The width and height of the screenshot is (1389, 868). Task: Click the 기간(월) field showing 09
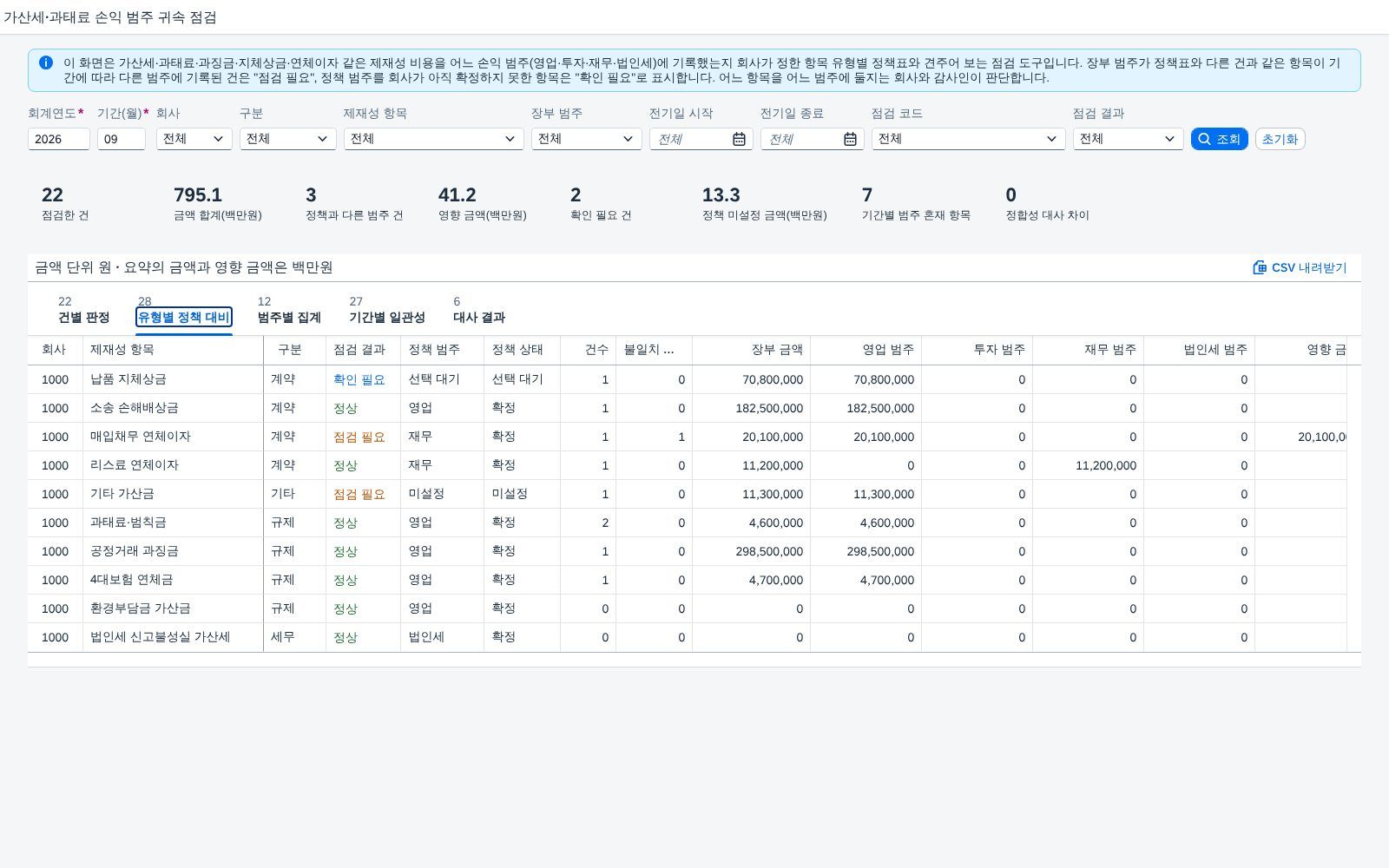122,139
